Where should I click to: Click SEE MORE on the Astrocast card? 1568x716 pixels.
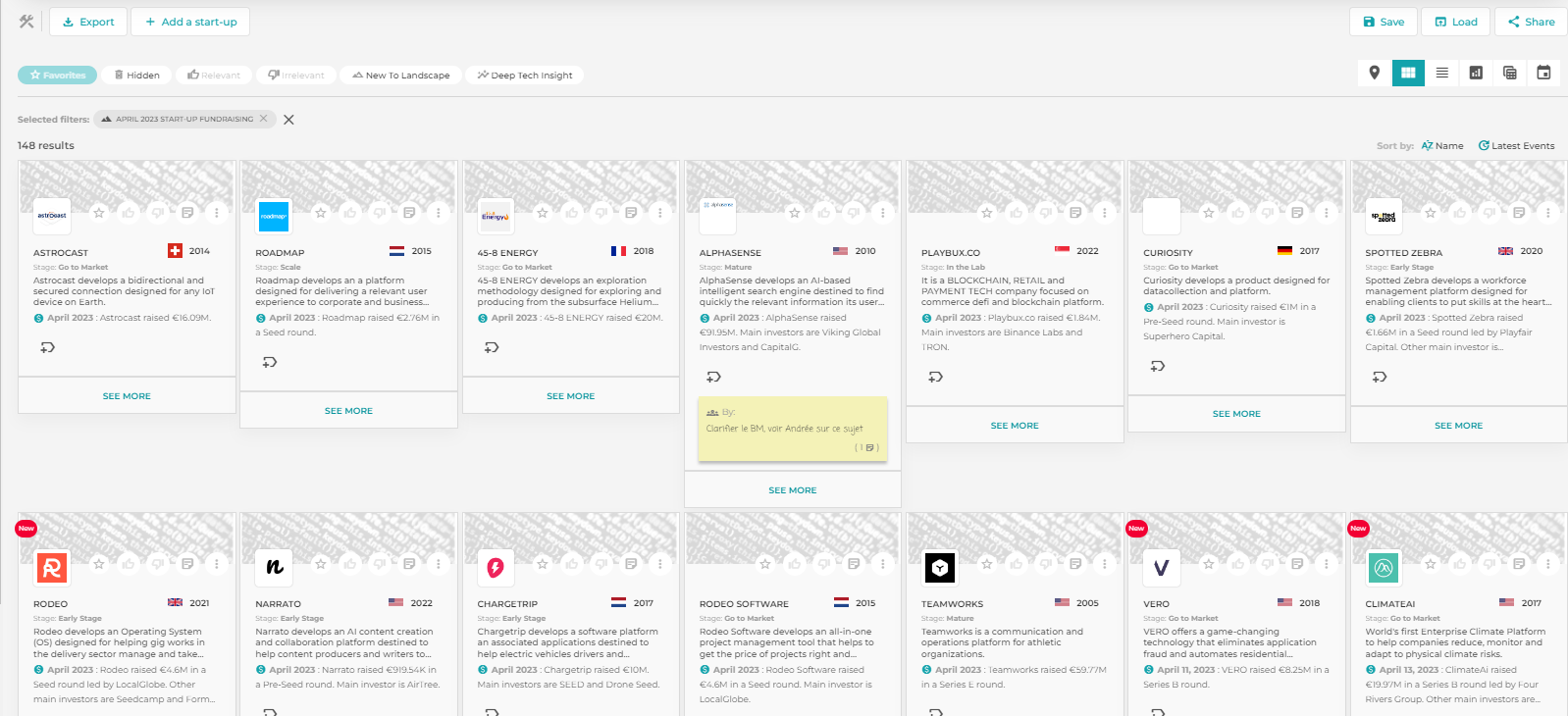click(x=127, y=396)
